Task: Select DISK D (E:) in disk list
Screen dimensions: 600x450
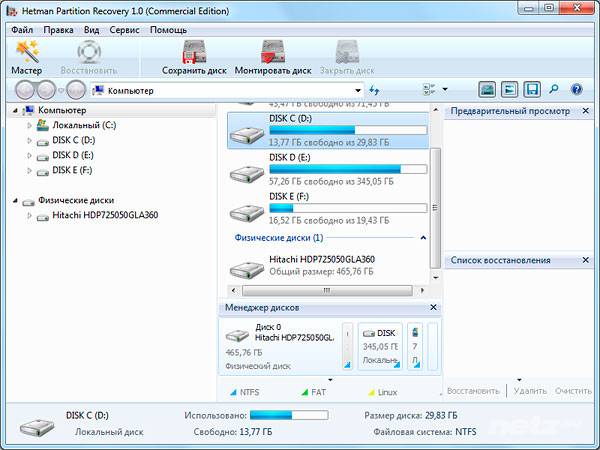Action: point(328,170)
